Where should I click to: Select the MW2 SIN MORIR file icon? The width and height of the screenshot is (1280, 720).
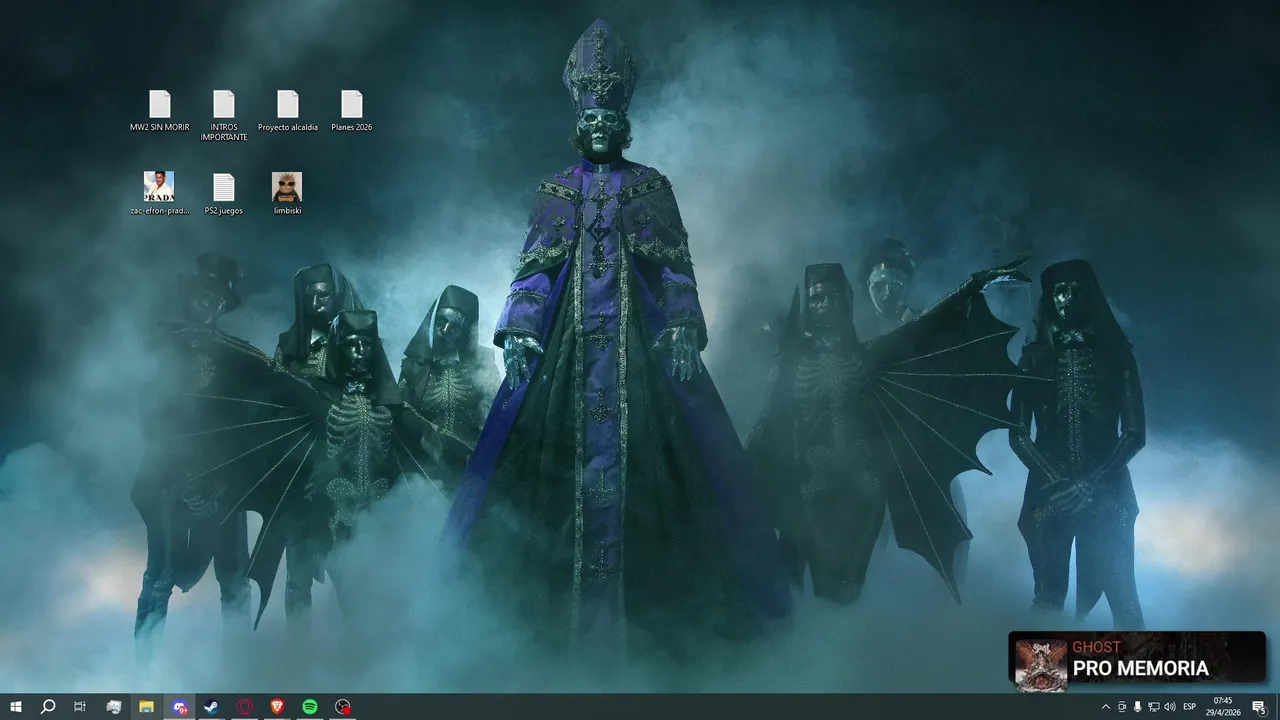[x=160, y=104]
